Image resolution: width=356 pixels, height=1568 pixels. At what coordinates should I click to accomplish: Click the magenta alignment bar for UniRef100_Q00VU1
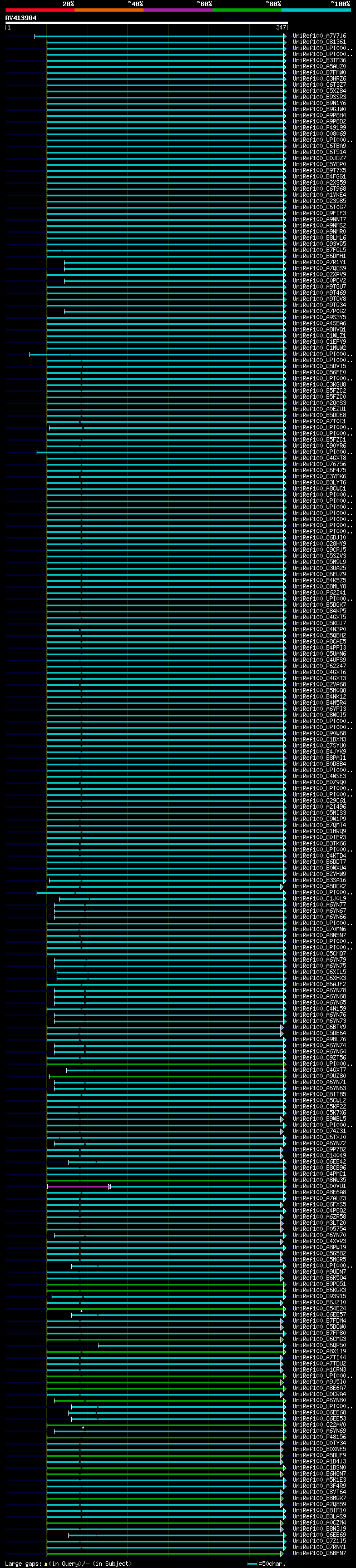click(x=79, y=1186)
